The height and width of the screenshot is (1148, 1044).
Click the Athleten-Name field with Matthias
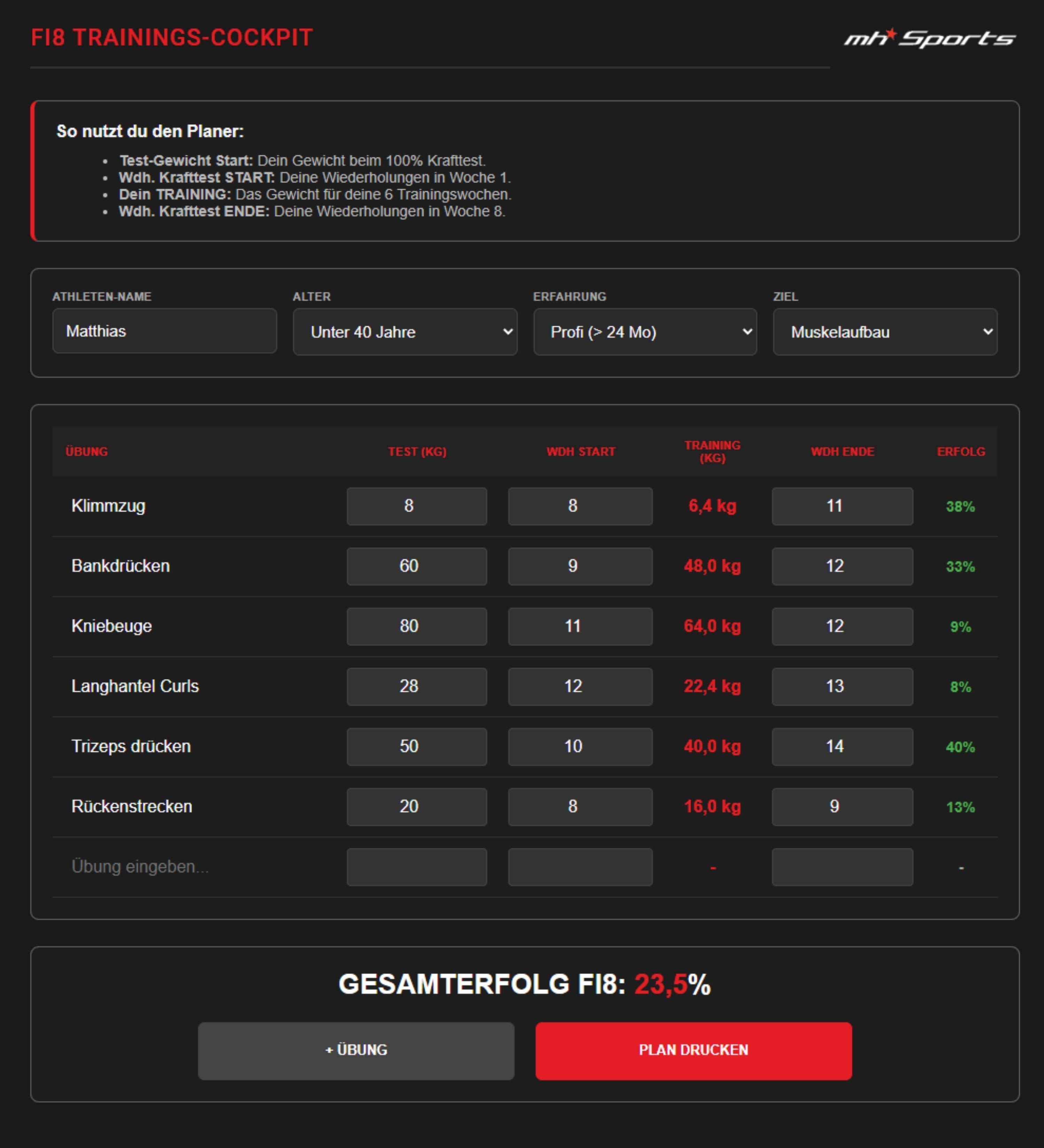click(x=164, y=331)
